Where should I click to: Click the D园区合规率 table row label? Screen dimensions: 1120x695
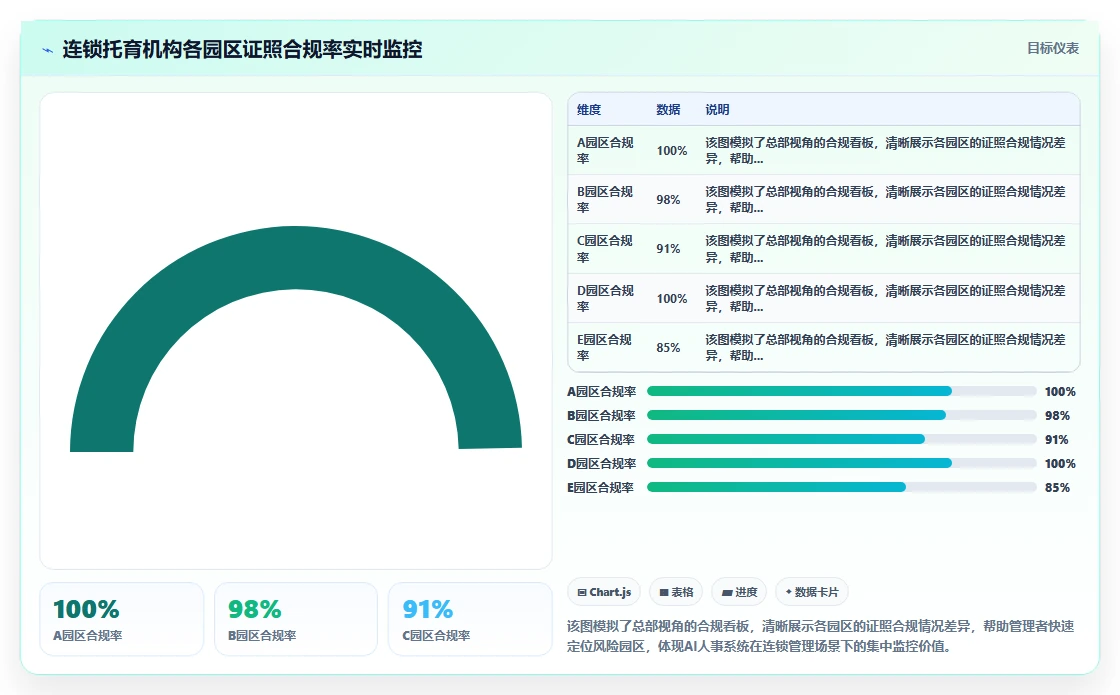pos(605,299)
